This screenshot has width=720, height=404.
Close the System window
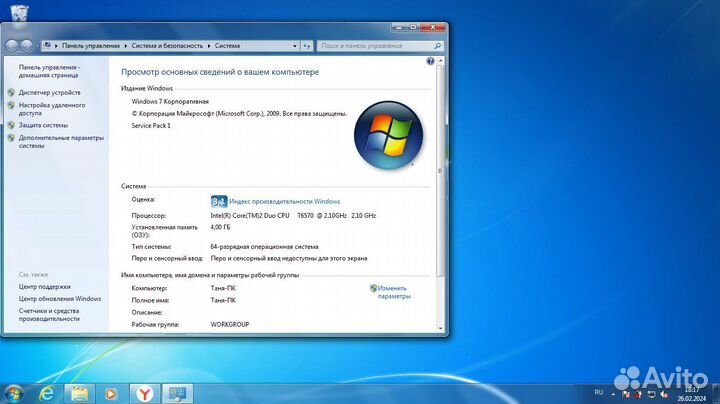tap(433, 28)
